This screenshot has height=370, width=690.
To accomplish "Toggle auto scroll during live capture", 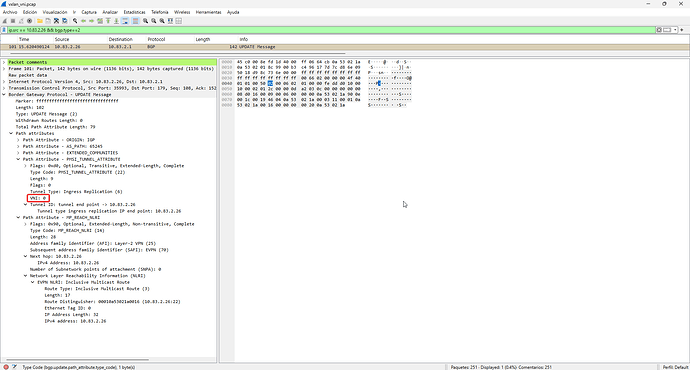I will pyautogui.click(x=125, y=21).
